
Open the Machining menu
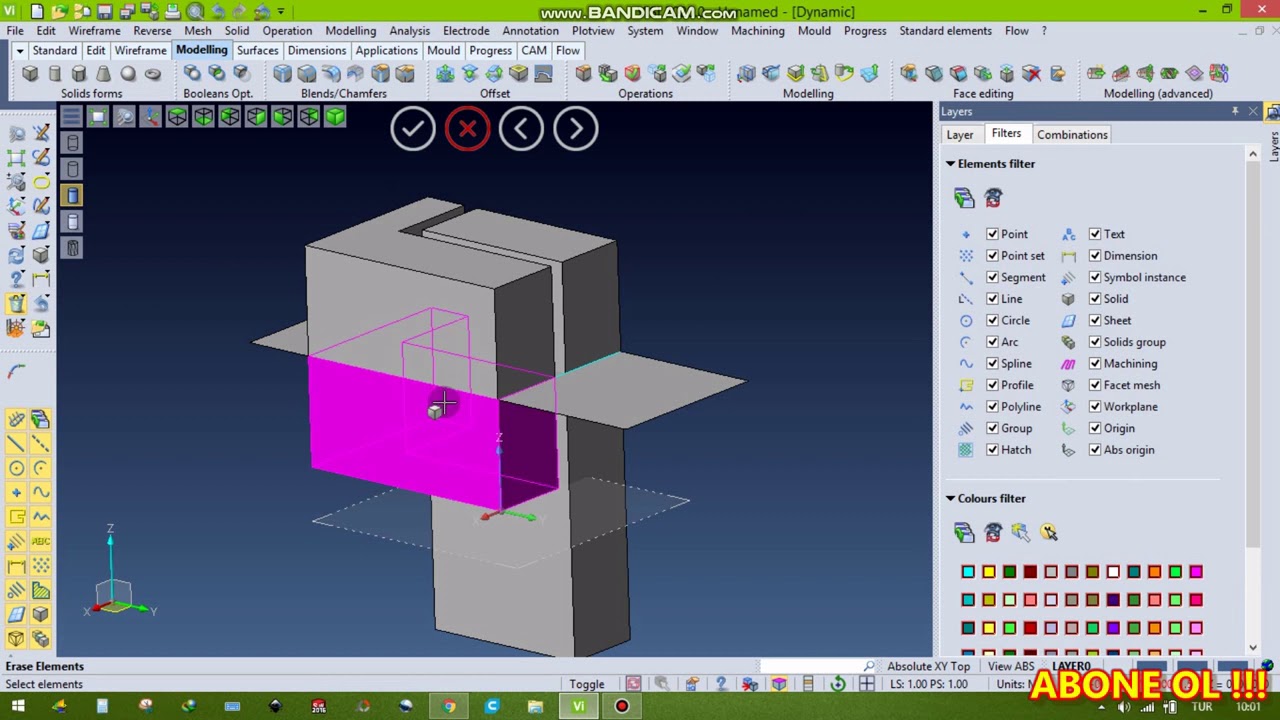(757, 31)
